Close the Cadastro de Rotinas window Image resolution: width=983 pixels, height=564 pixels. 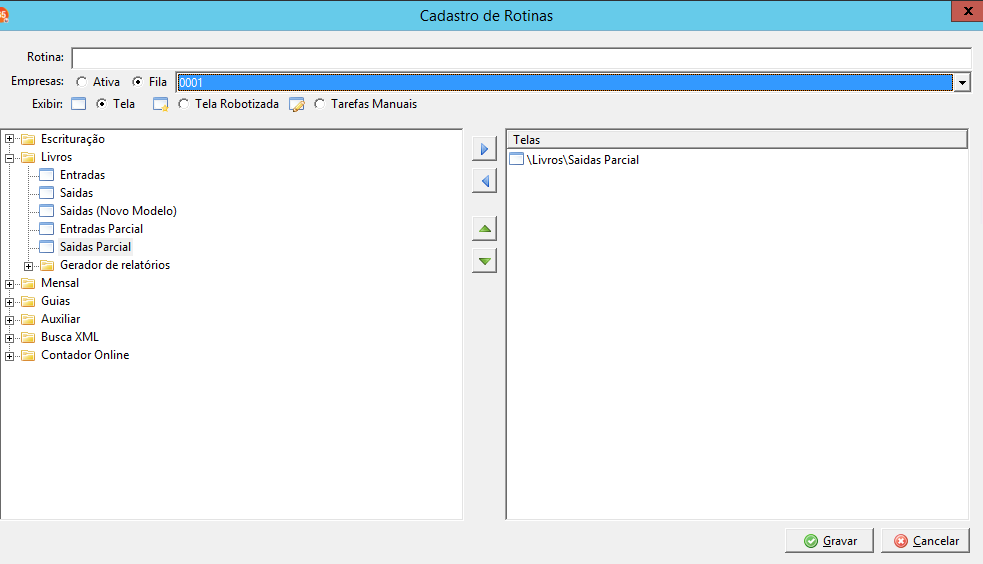(967, 11)
